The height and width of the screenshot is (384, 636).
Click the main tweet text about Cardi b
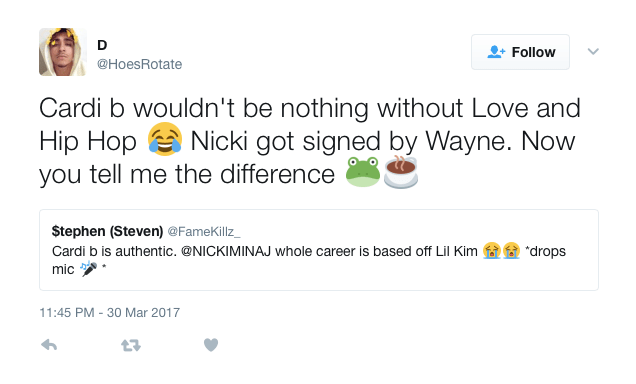(x=311, y=141)
